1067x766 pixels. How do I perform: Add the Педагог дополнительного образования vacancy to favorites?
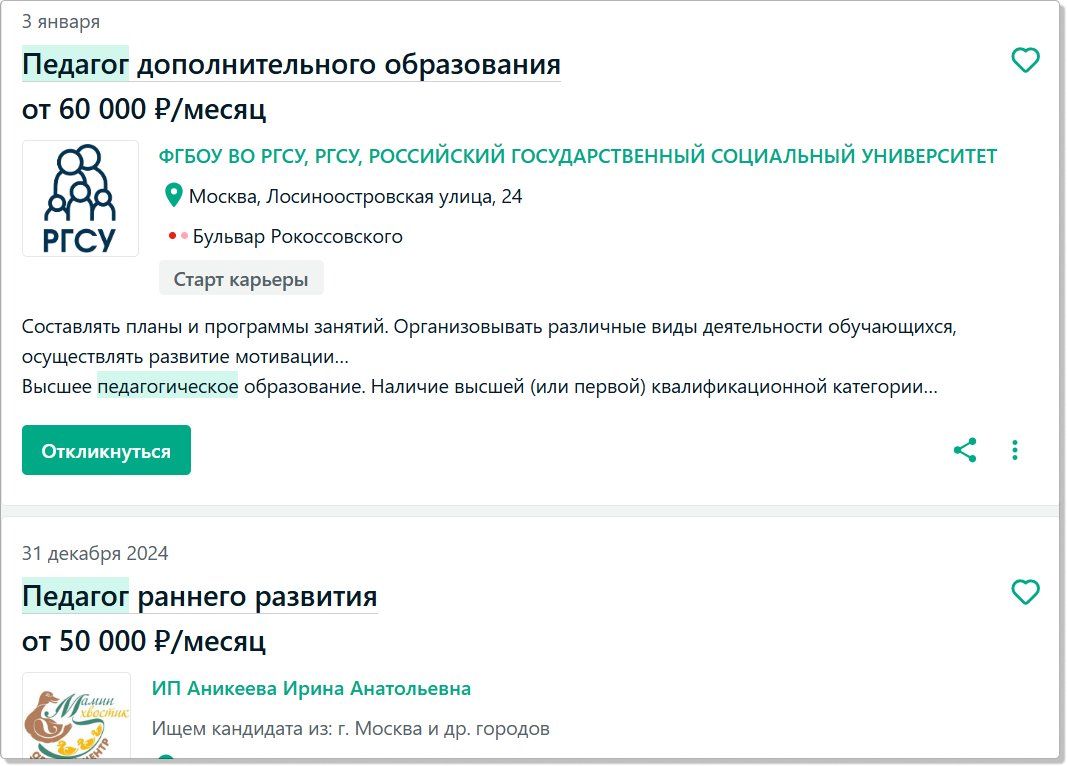pyautogui.click(x=1025, y=61)
